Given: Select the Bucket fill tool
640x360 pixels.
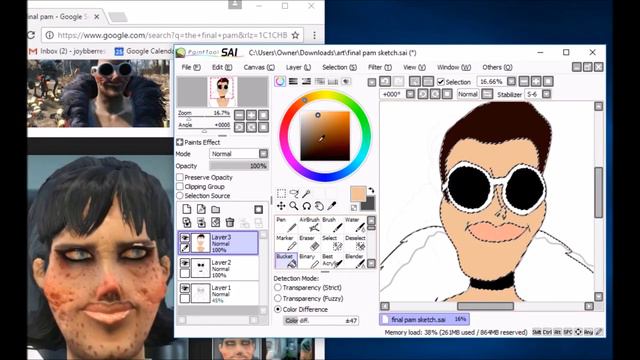Looking at the screenshot, I should click(286, 260).
